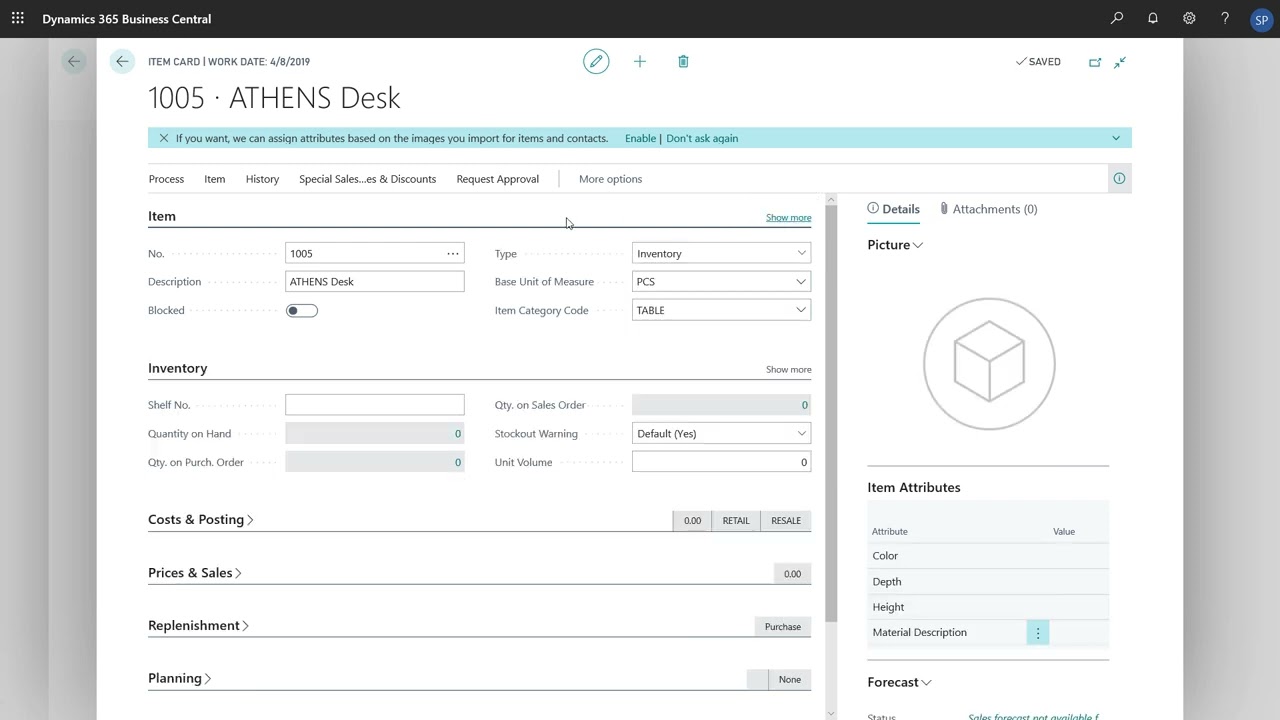Click the edit pencil icon
1280x720 pixels.
(x=596, y=62)
